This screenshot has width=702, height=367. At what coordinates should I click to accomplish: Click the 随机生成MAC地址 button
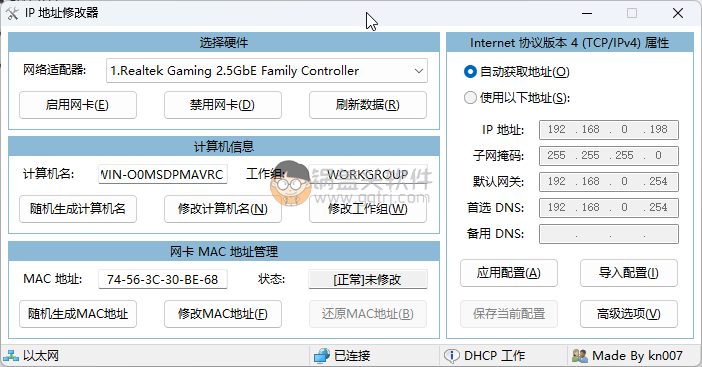click(x=78, y=314)
